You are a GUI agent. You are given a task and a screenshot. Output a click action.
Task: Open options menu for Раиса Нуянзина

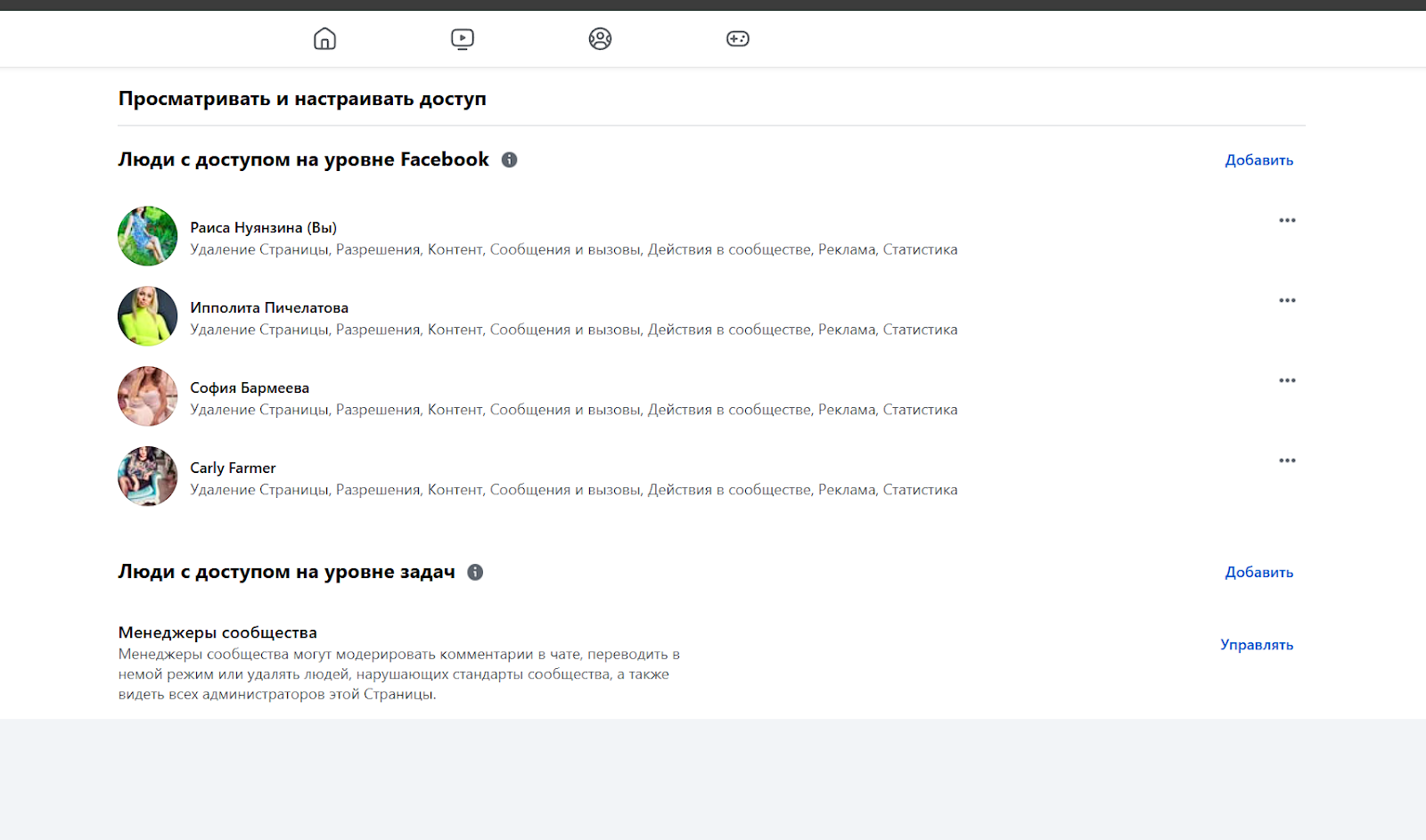[x=1287, y=220]
